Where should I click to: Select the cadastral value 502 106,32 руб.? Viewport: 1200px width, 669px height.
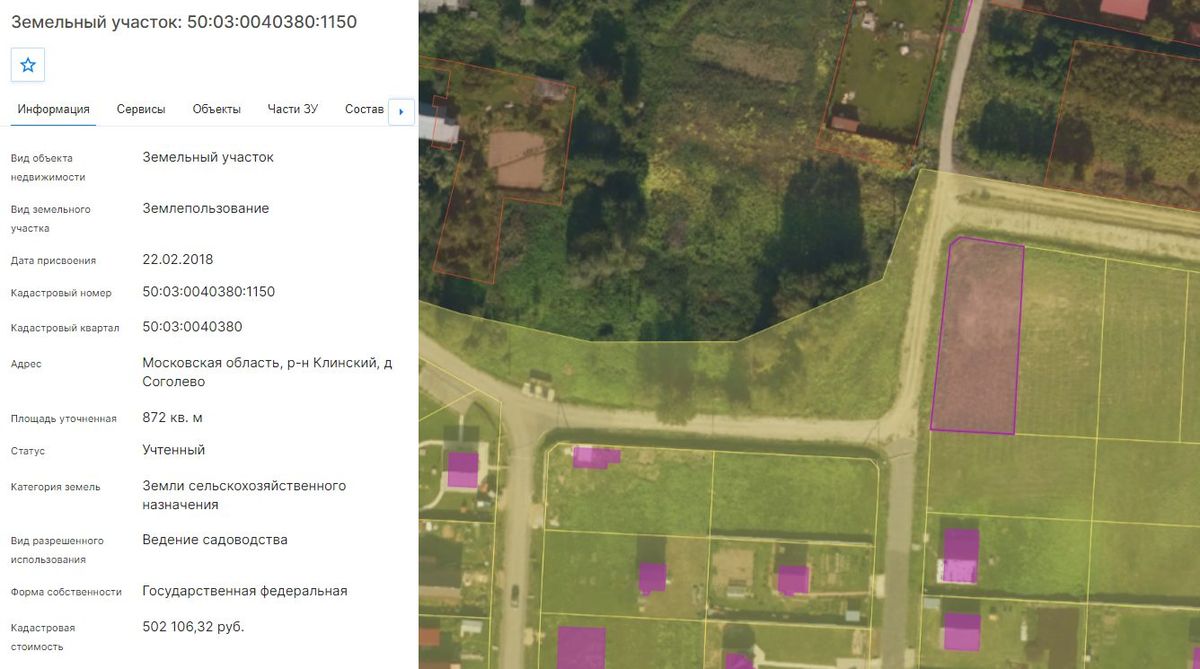(194, 627)
